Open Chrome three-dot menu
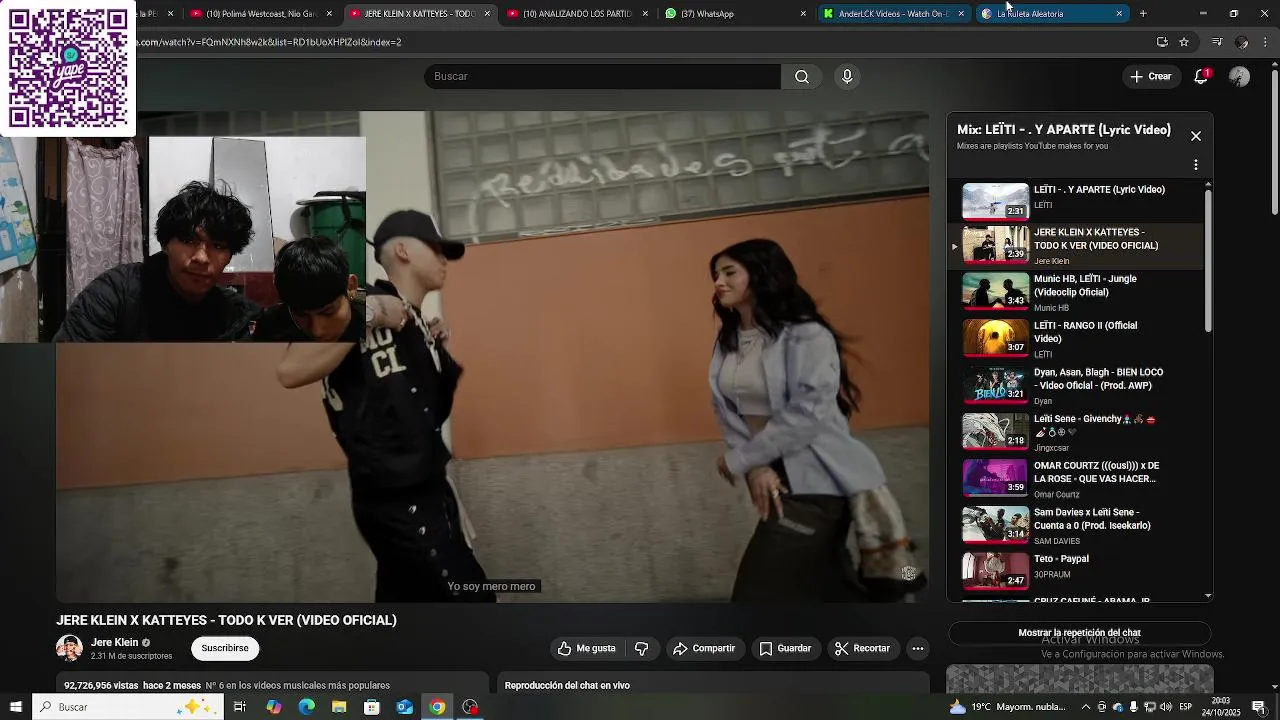The height and width of the screenshot is (720, 1280). [1266, 42]
